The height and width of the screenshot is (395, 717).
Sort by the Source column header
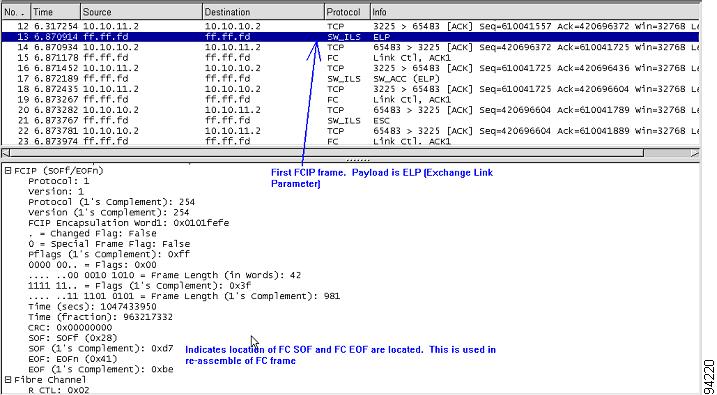click(x=141, y=12)
